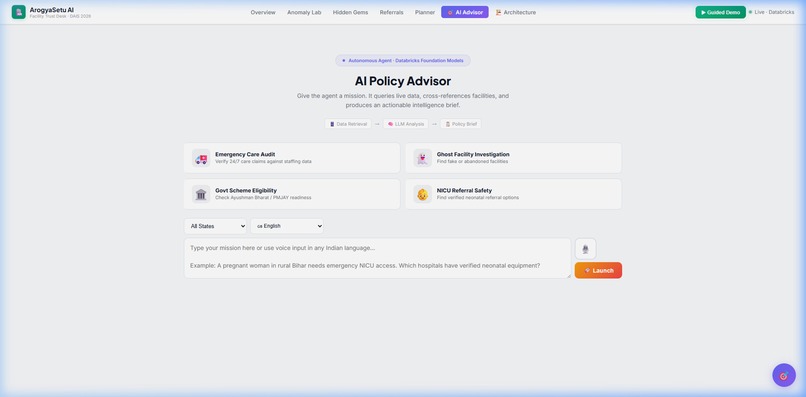This screenshot has width=806, height=397.
Task: Open the Overview tab
Action: 263,12
